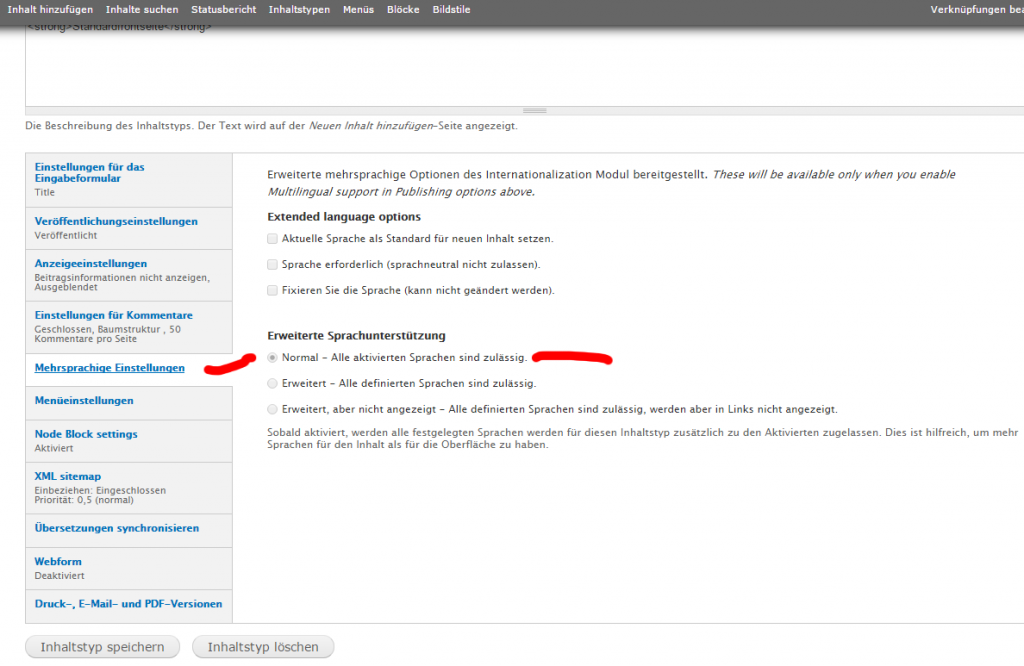Image resolution: width=1024 pixels, height=666 pixels.
Task: Open 'Bildstile' shortcut in toolbar
Action: click(x=451, y=10)
